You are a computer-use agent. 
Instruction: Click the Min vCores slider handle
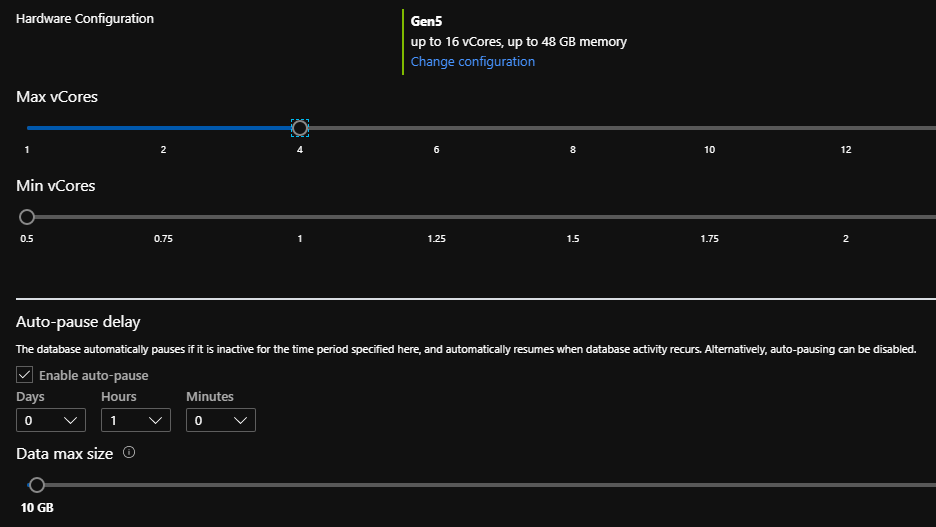(x=27, y=217)
